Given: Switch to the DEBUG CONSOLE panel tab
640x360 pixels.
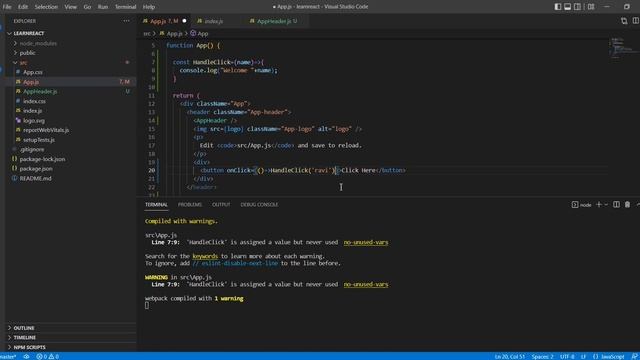Looking at the screenshot, I should (x=259, y=204).
